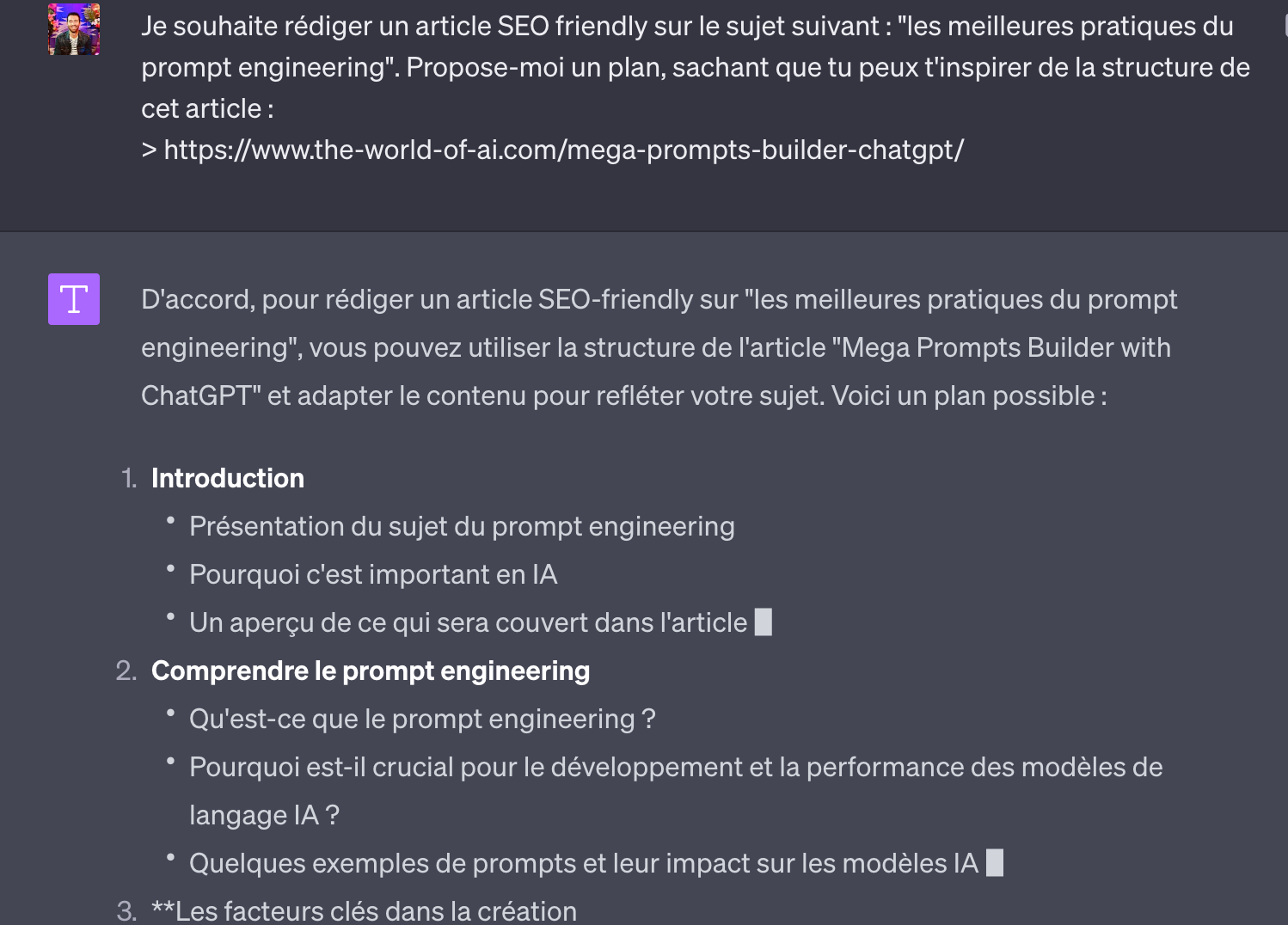Click the list number 2 before Comprendre
Image resolution: width=1288 pixels, height=925 pixels.
pyautogui.click(x=126, y=671)
